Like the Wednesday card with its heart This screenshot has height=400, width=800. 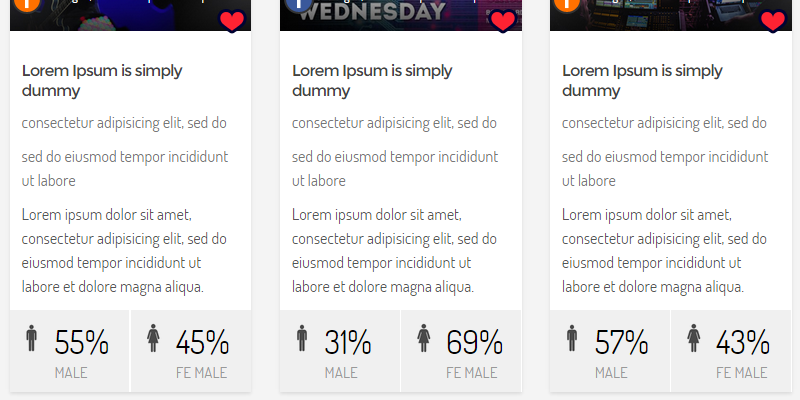click(x=502, y=21)
